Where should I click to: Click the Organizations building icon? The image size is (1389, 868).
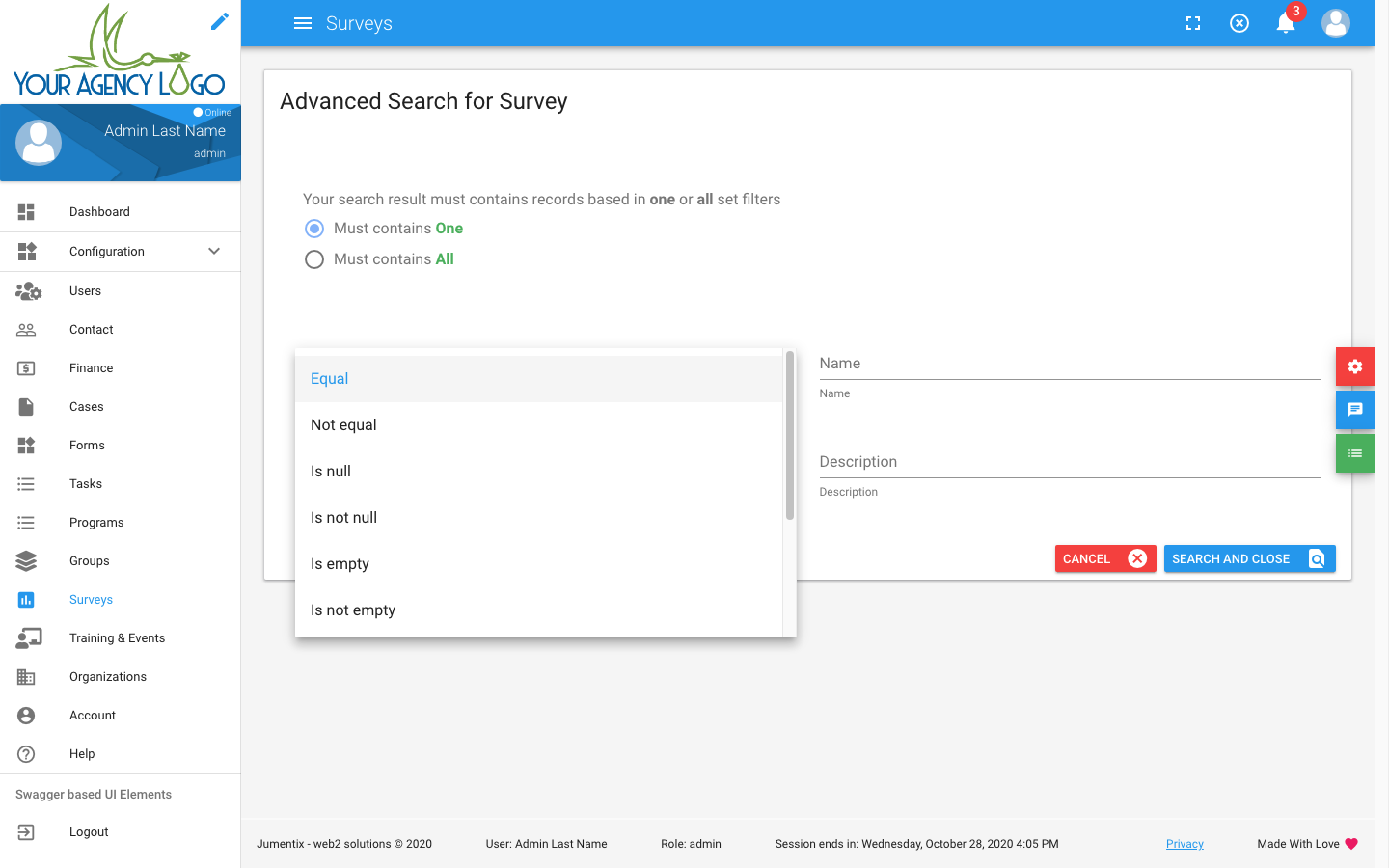(26, 677)
